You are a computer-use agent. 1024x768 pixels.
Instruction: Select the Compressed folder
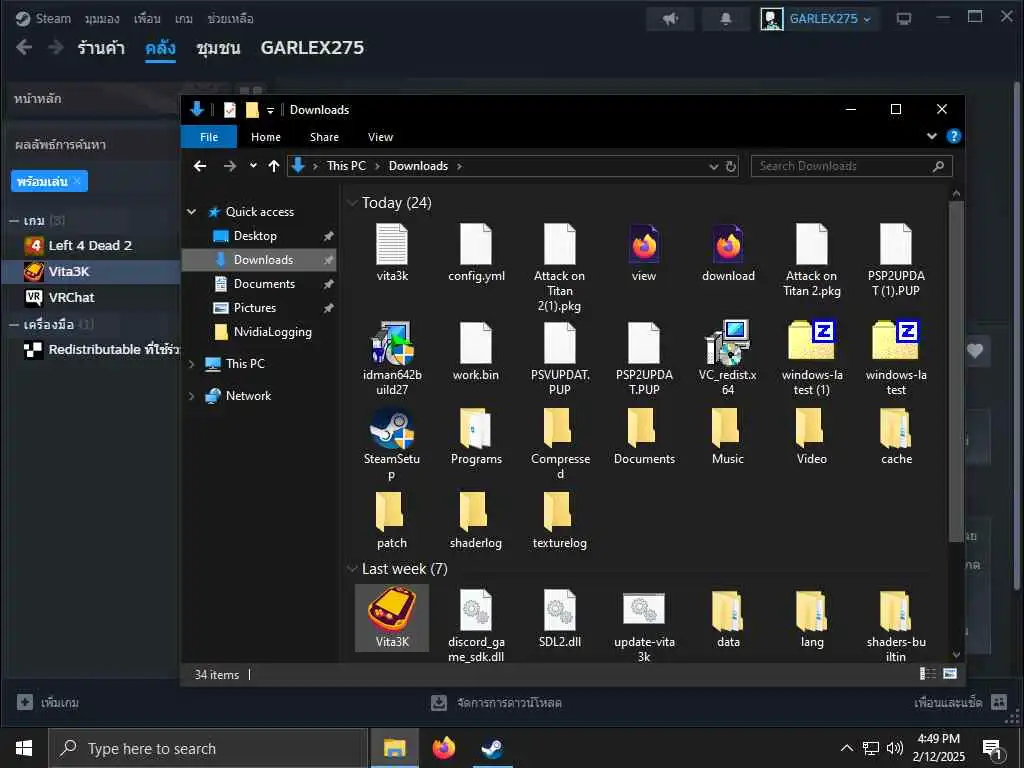click(x=560, y=443)
